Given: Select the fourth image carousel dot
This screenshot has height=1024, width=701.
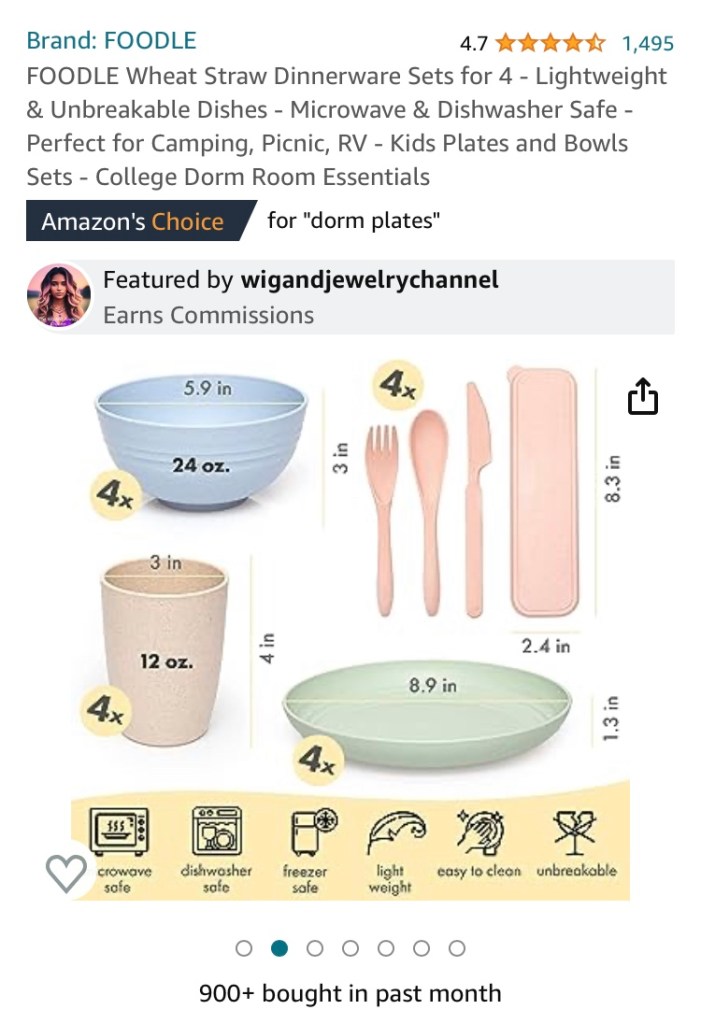Looking at the screenshot, I should pyautogui.click(x=350, y=948).
